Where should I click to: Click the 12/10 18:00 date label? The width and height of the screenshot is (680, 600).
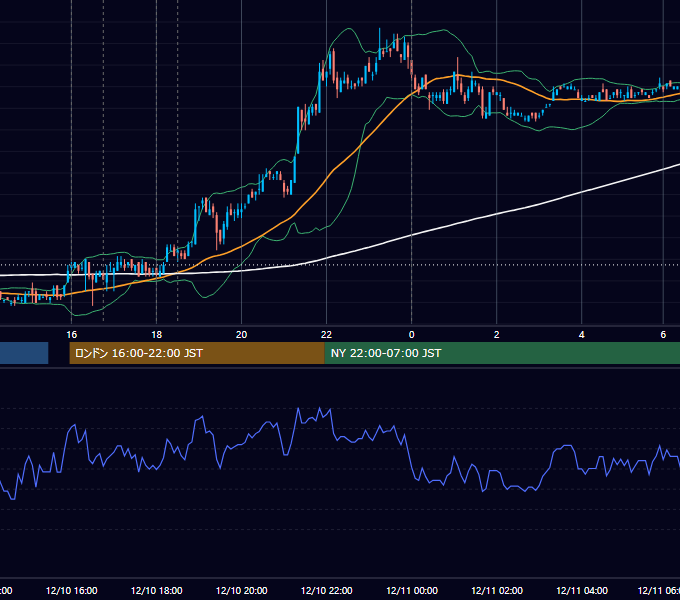pyautogui.click(x=157, y=590)
